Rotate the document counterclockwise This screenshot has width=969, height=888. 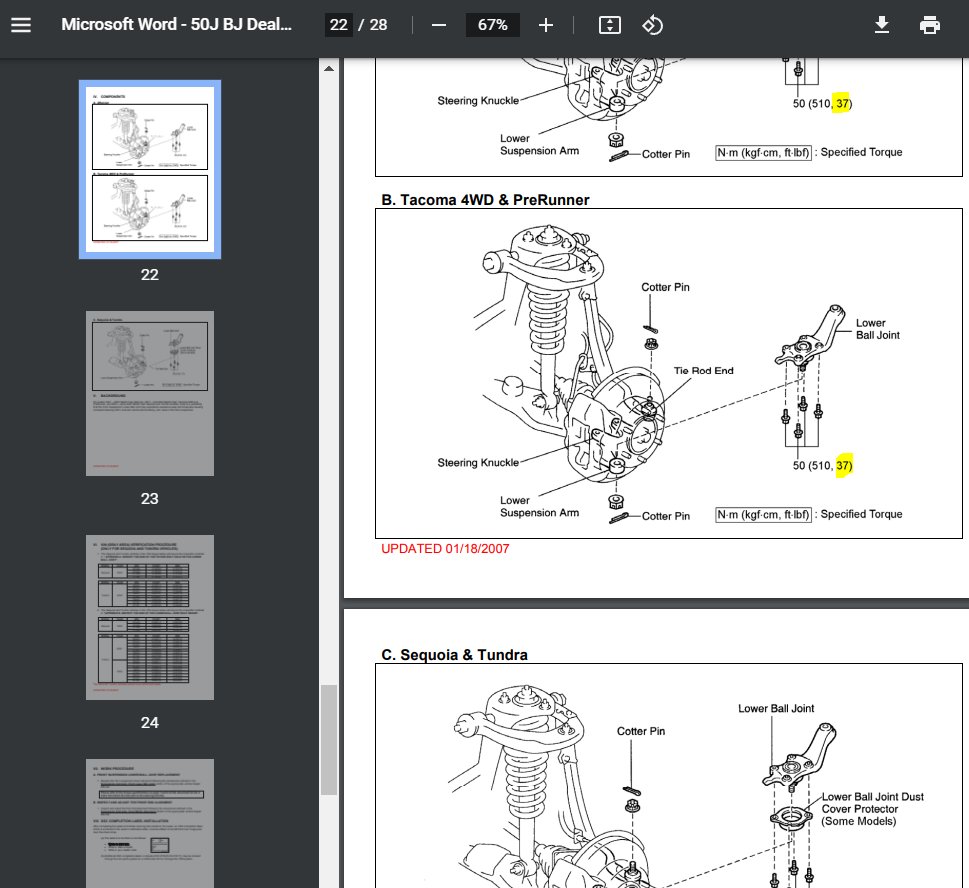(x=652, y=25)
